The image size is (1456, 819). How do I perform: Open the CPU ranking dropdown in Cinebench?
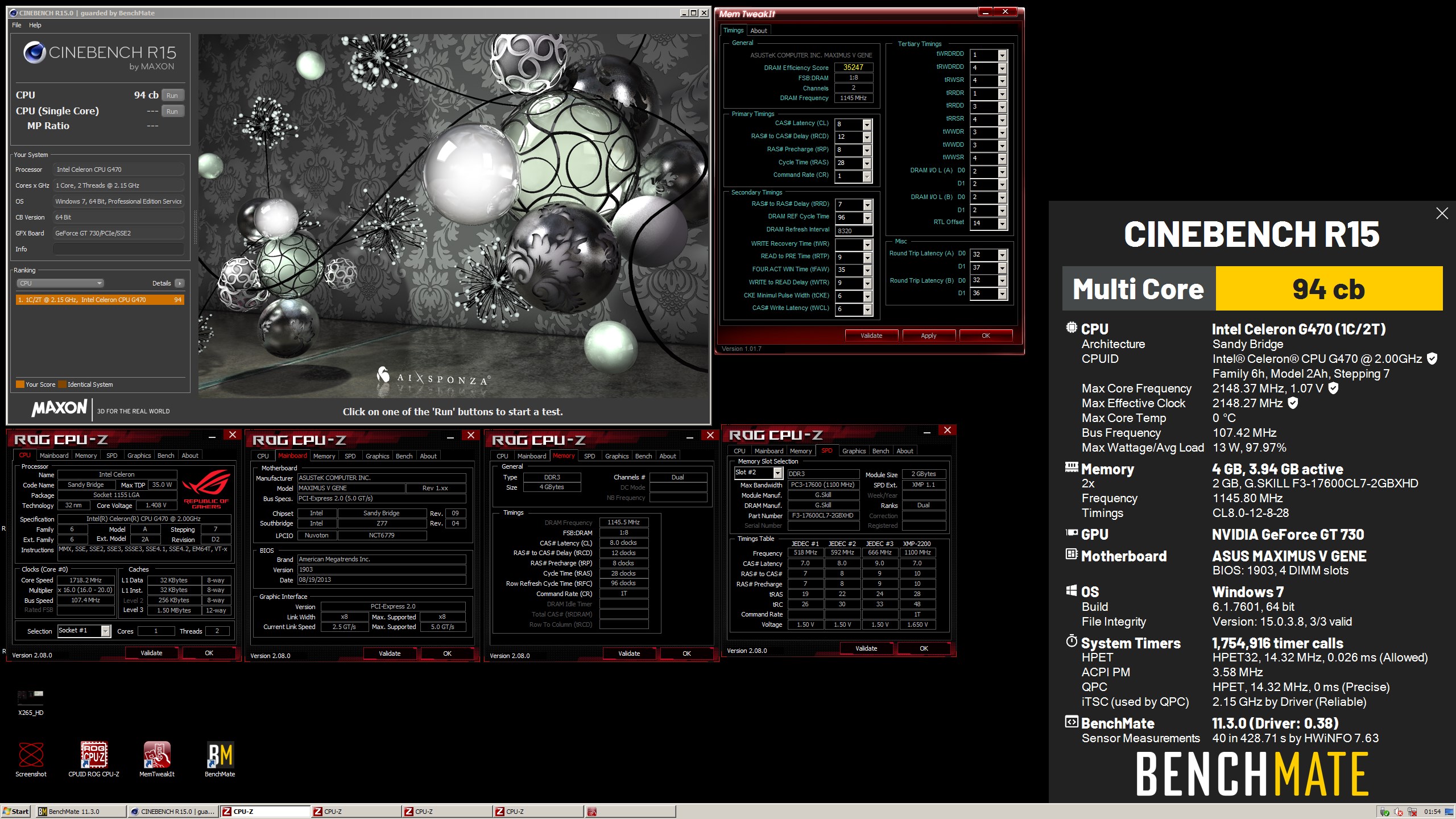(x=60, y=283)
